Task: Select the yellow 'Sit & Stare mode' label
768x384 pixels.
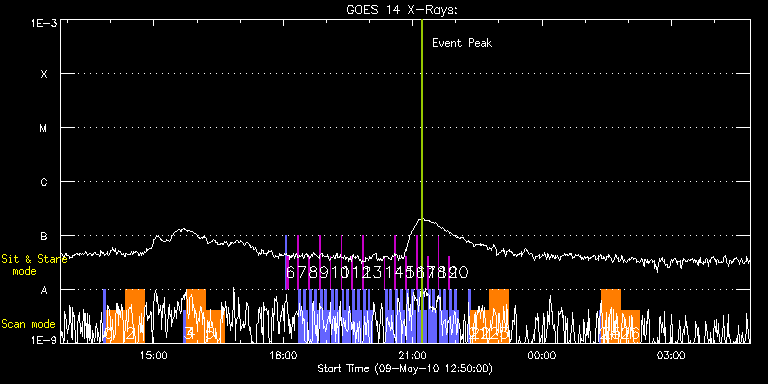Action: pos(34,264)
